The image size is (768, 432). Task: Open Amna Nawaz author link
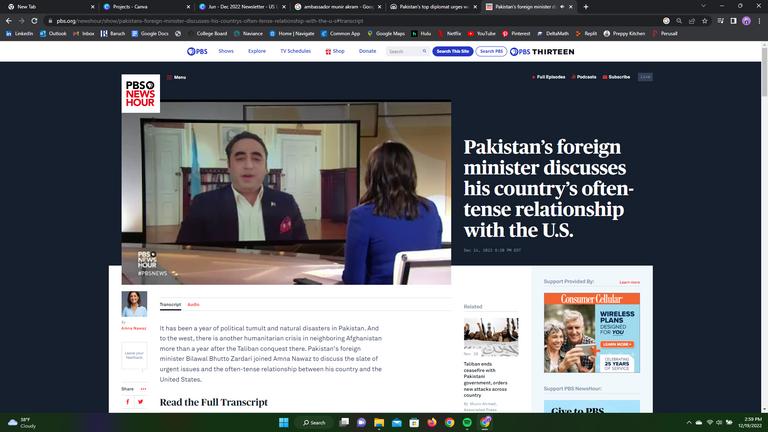(134, 328)
